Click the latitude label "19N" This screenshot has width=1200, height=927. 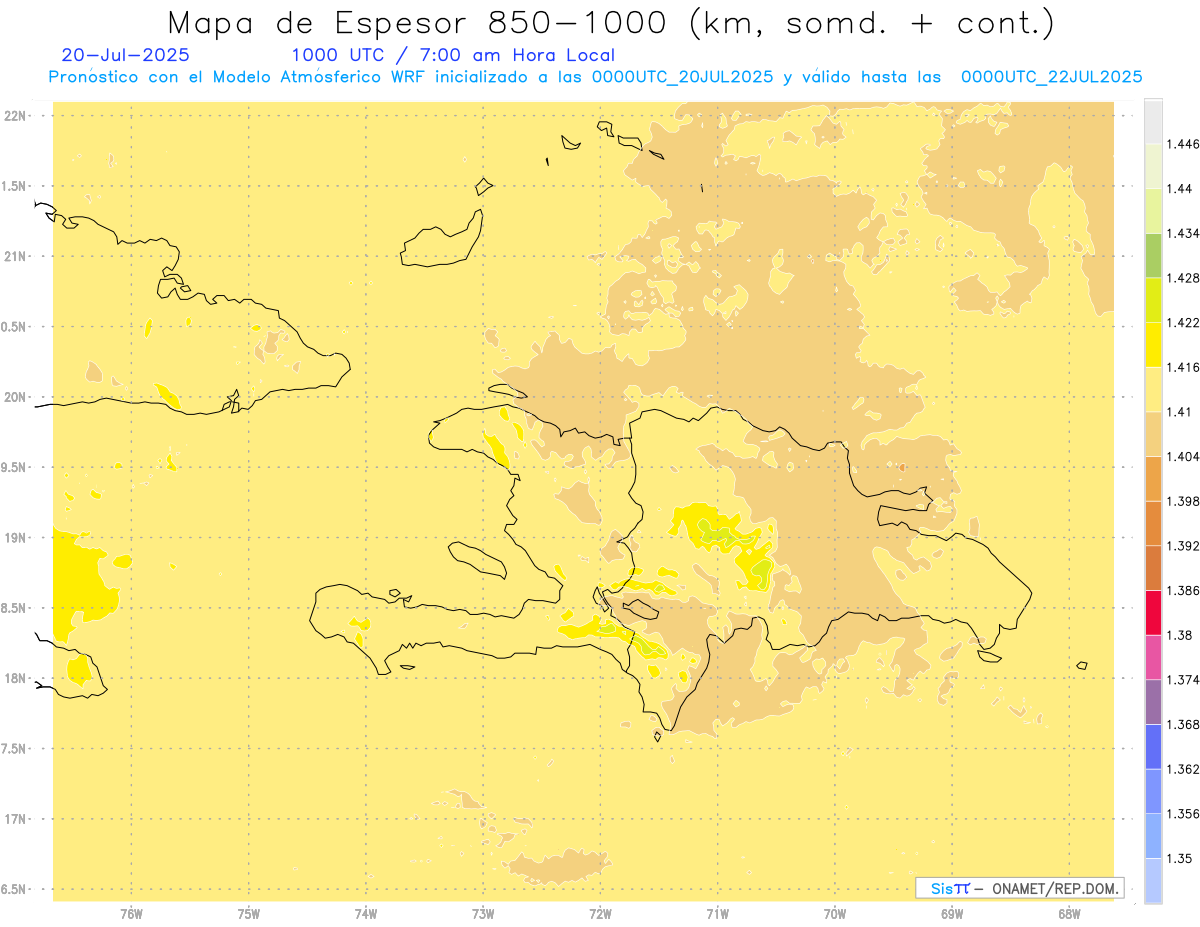point(15,538)
